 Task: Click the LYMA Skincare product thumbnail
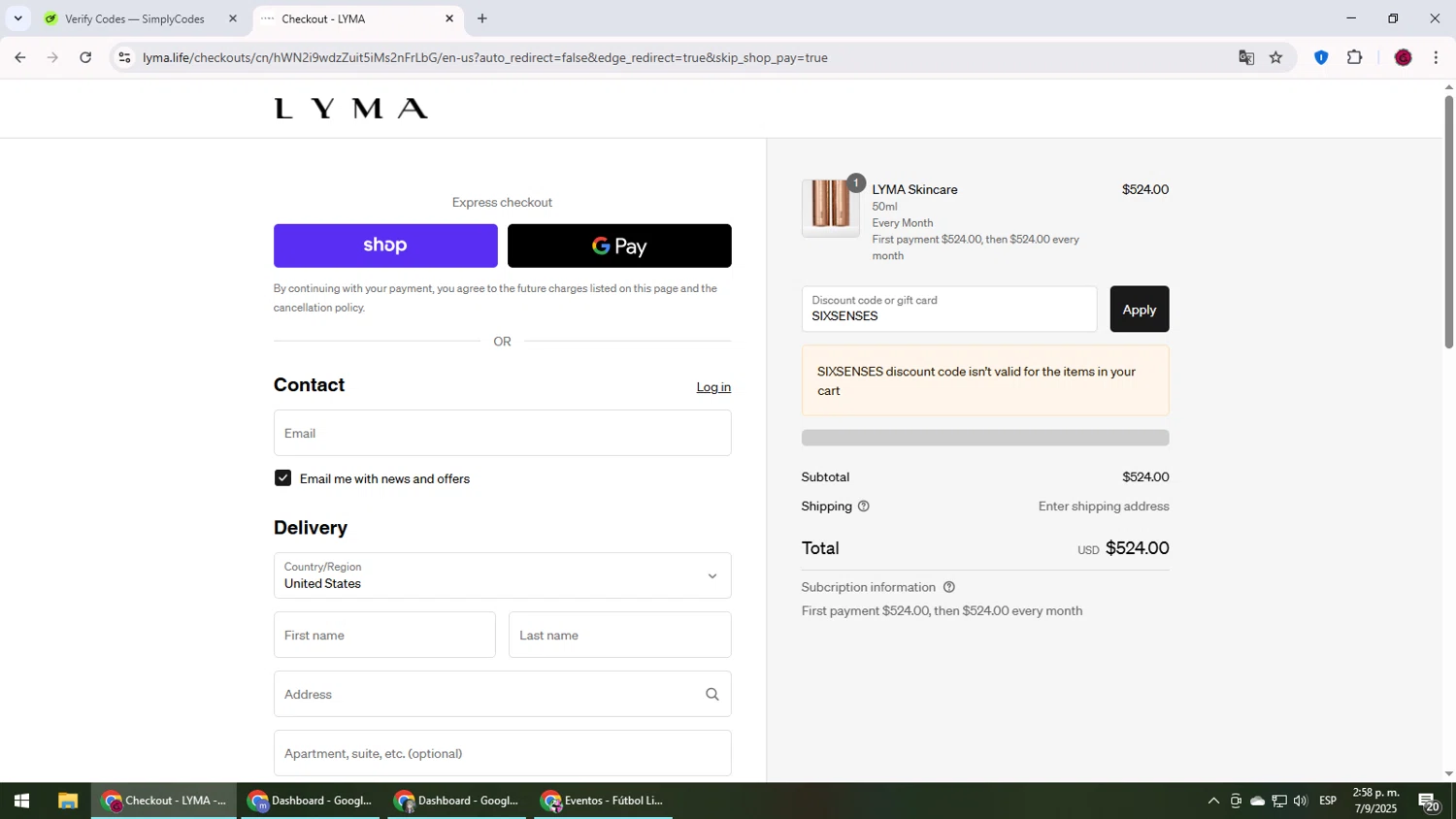click(x=831, y=207)
